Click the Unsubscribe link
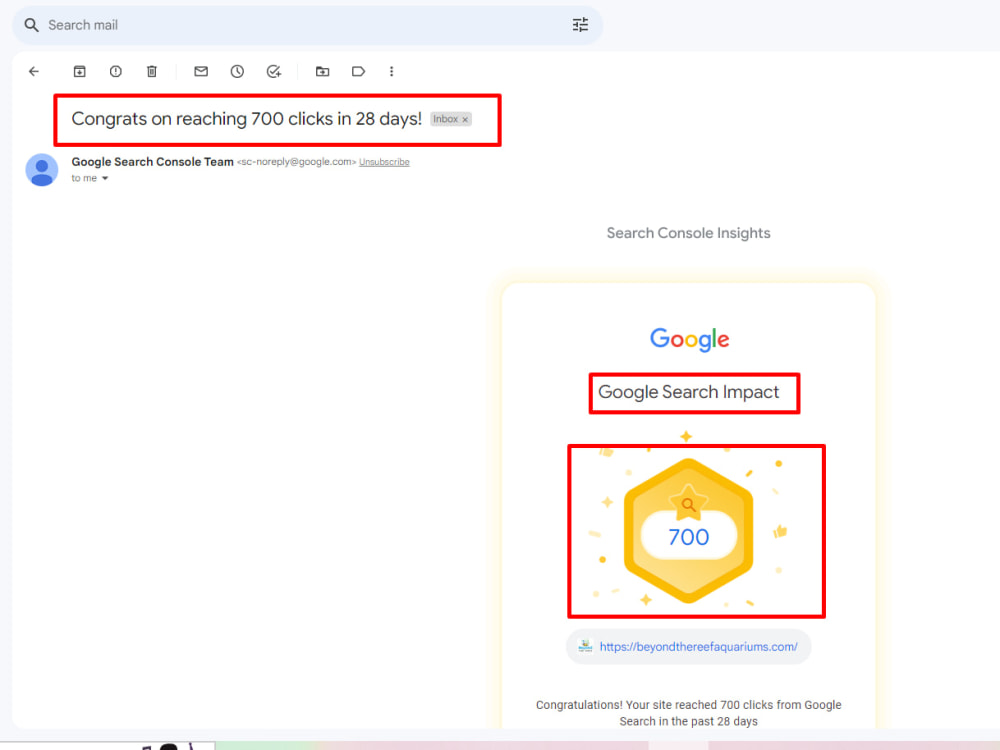Screen dimensions: 1000x750 384,162
